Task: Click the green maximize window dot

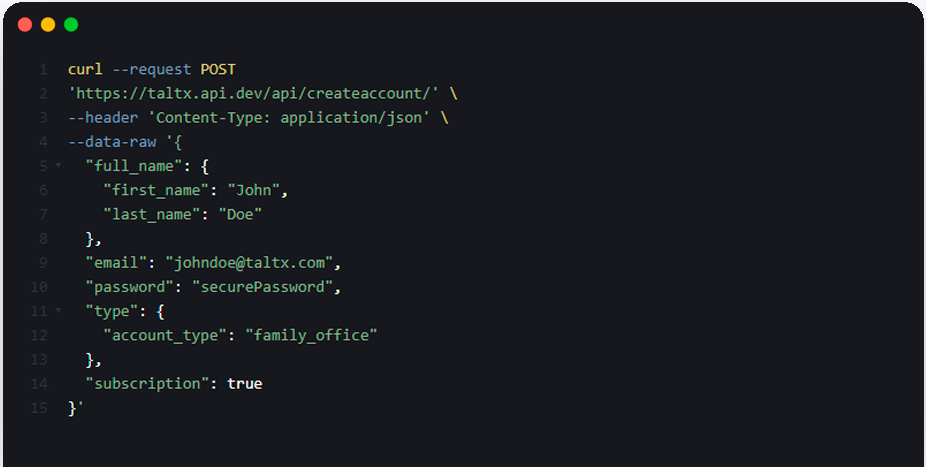Action: point(71,24)
